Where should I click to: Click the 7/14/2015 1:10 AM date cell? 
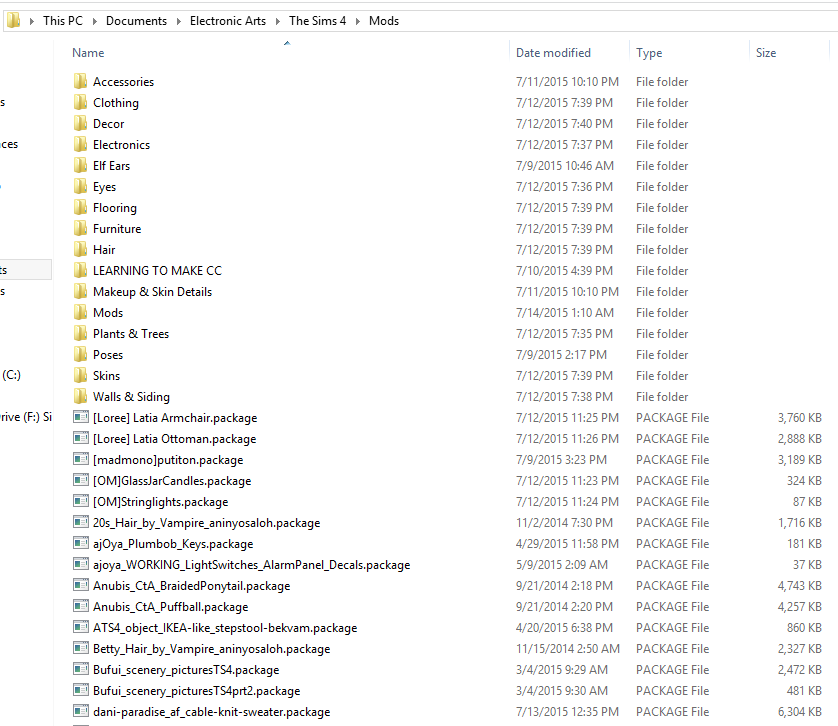564,312
